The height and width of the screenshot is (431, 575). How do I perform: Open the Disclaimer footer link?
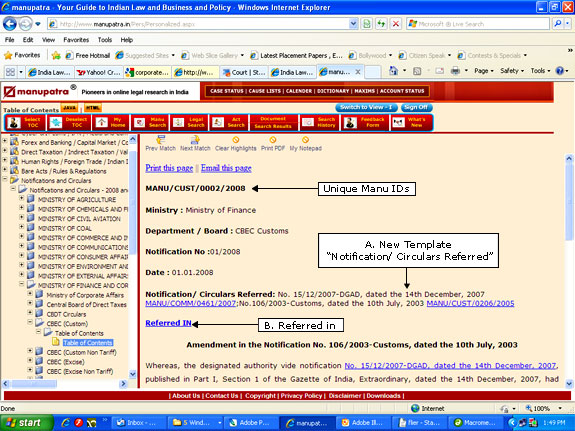(345, 396)
